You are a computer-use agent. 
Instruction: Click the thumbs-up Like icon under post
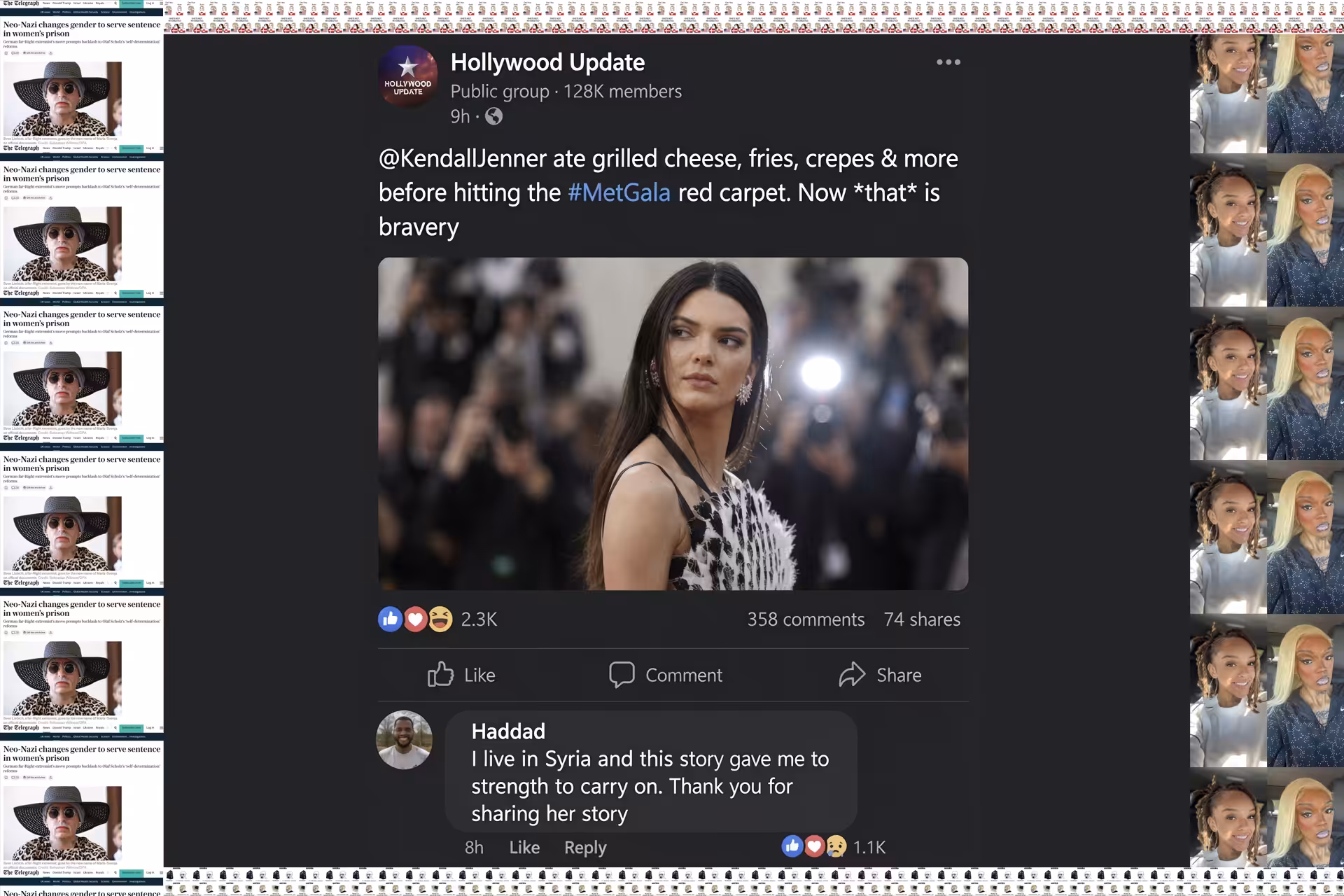440,674
